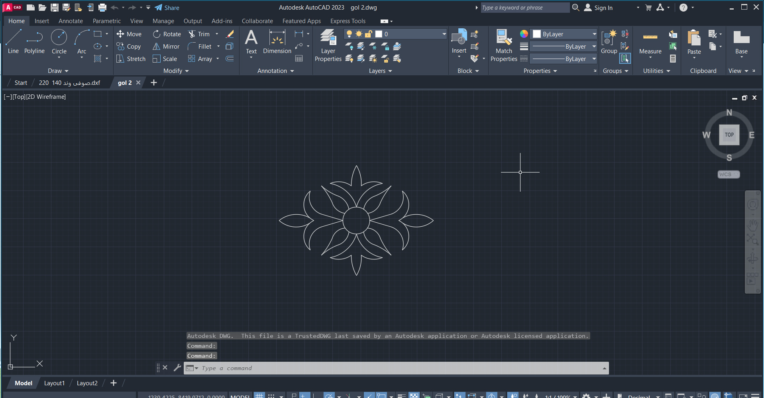
Task: Switch to the Layout1 tab
Action: [54, 383]
